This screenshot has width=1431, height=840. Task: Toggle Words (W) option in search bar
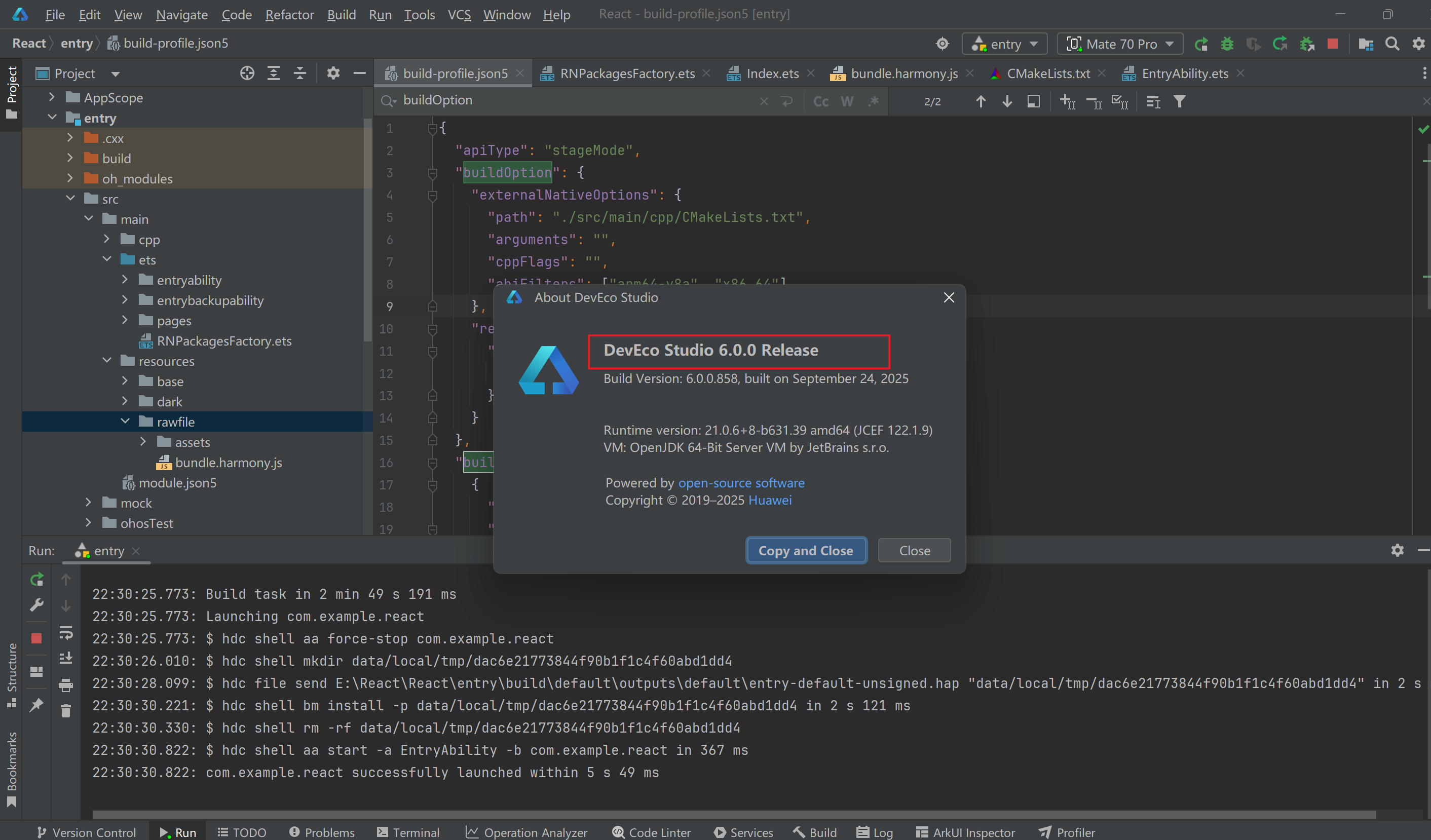tap(847, 102)
